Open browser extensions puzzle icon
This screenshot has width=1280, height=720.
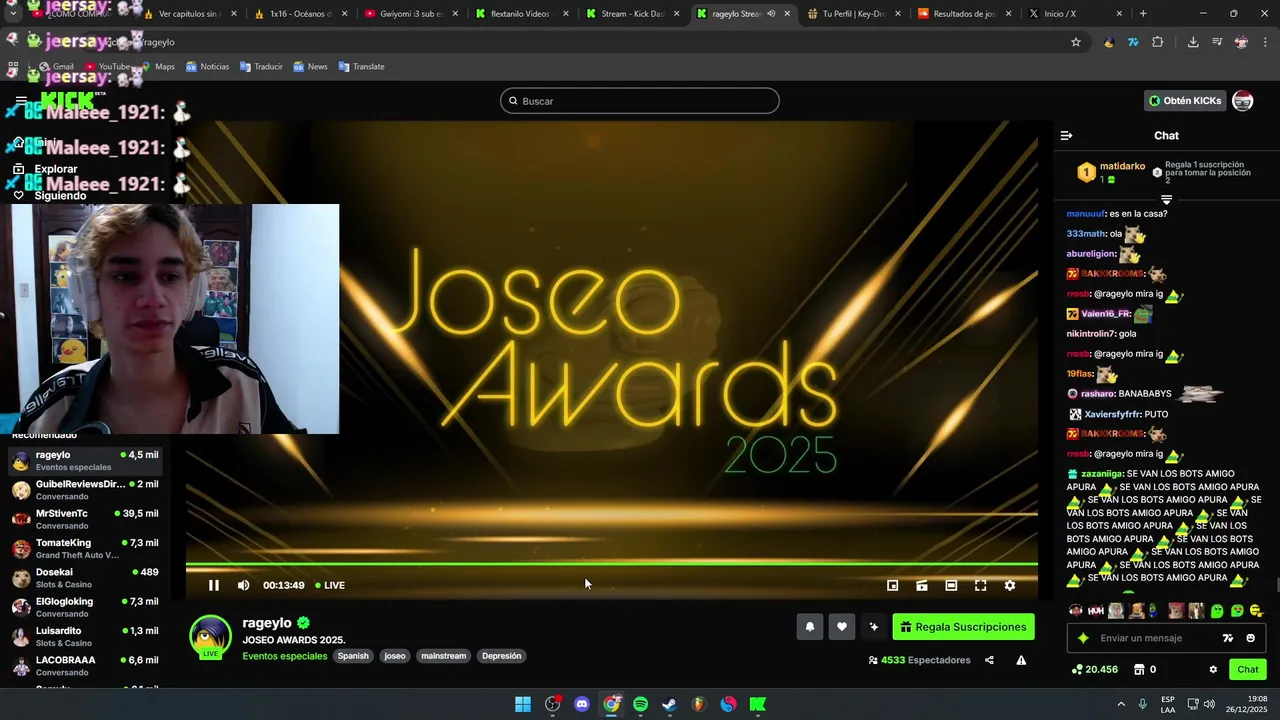click(x=1158, y=42)
